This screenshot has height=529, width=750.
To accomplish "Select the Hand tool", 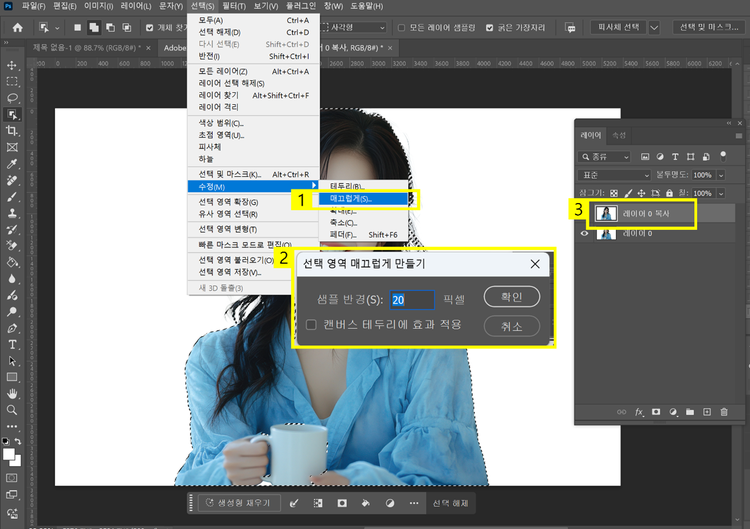I will click(x=12, y=394).
